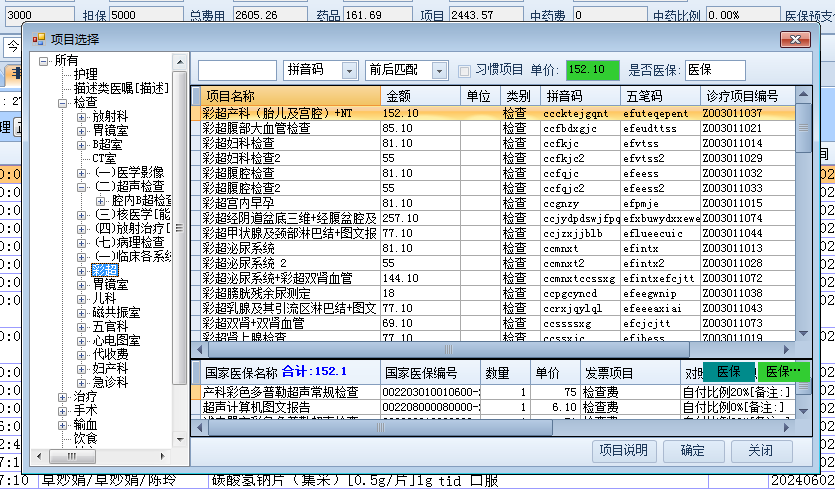
Task: Click the 担保 field showing 5000
Action: [146, 15]
